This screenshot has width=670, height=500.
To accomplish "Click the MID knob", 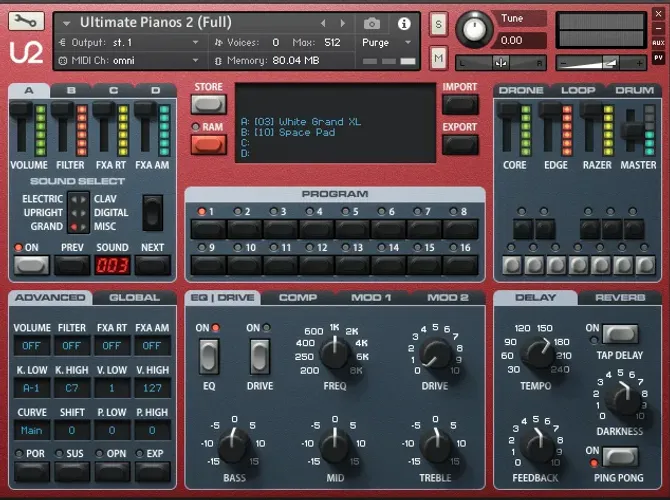I will pos(335,446).
